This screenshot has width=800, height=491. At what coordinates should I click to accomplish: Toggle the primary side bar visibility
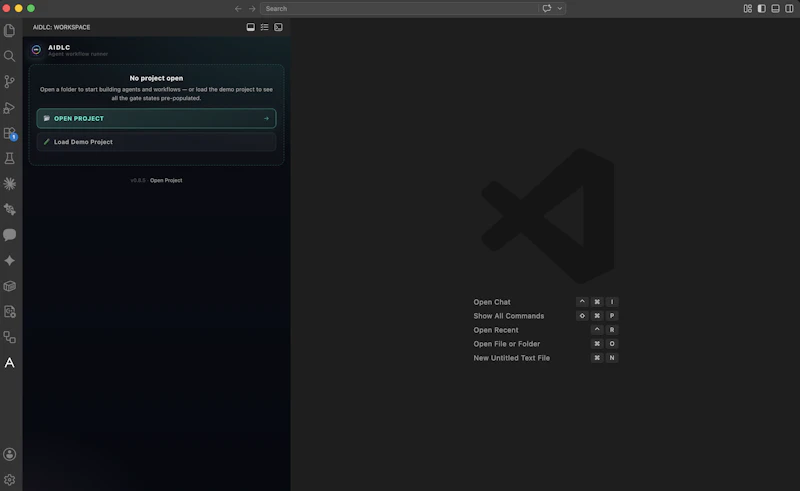click(761, 9)
